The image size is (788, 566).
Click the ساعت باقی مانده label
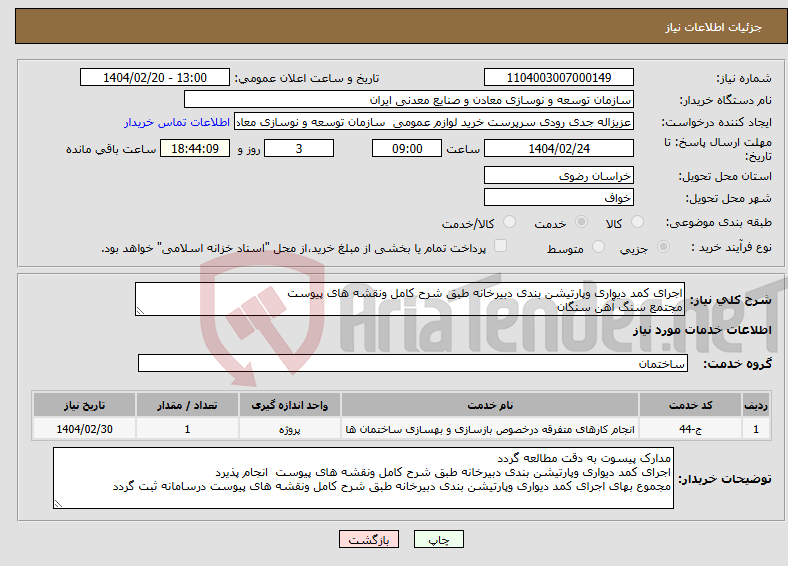coord(111,149)
